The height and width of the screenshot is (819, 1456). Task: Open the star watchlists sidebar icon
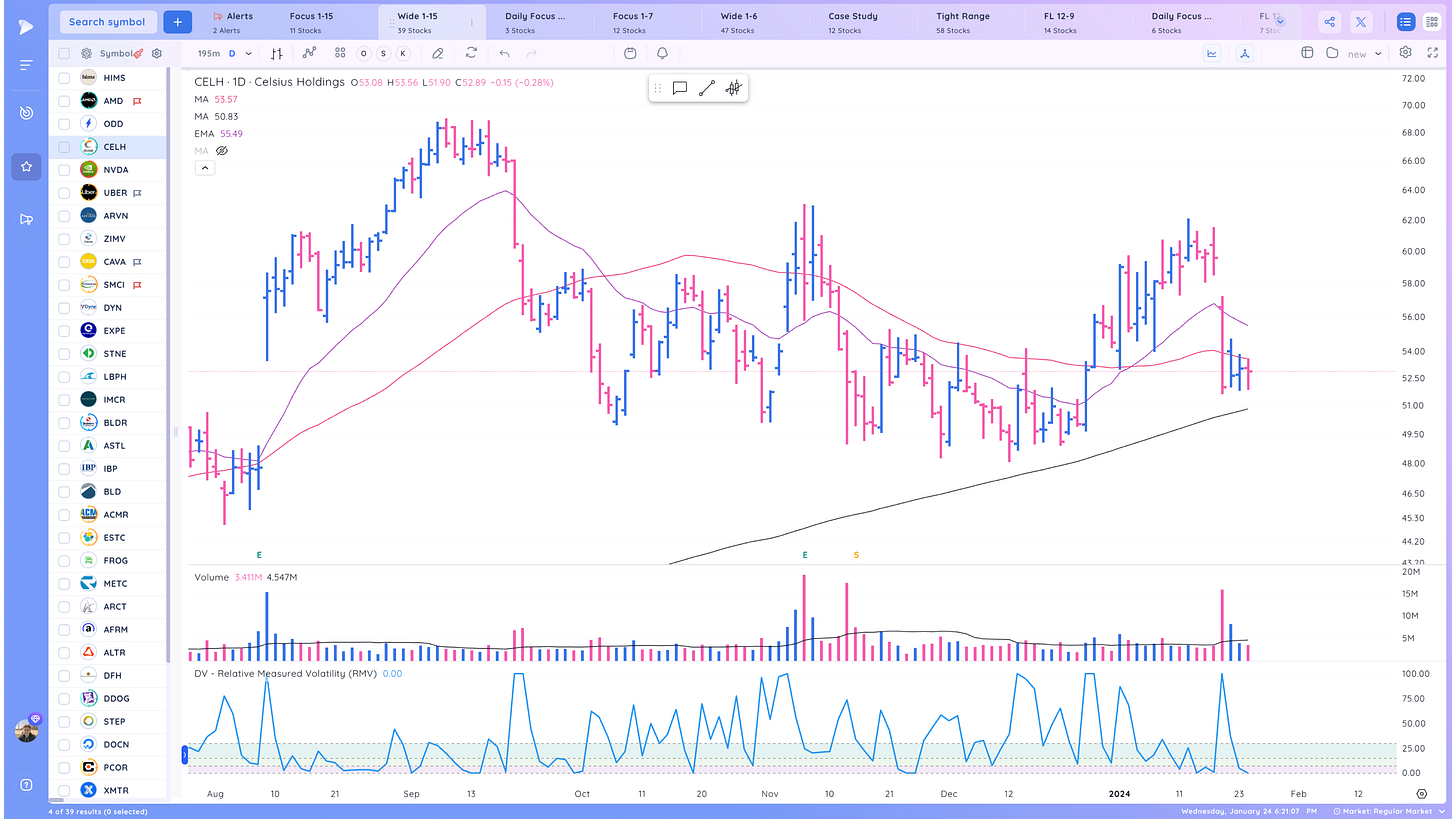pos(26,167)
